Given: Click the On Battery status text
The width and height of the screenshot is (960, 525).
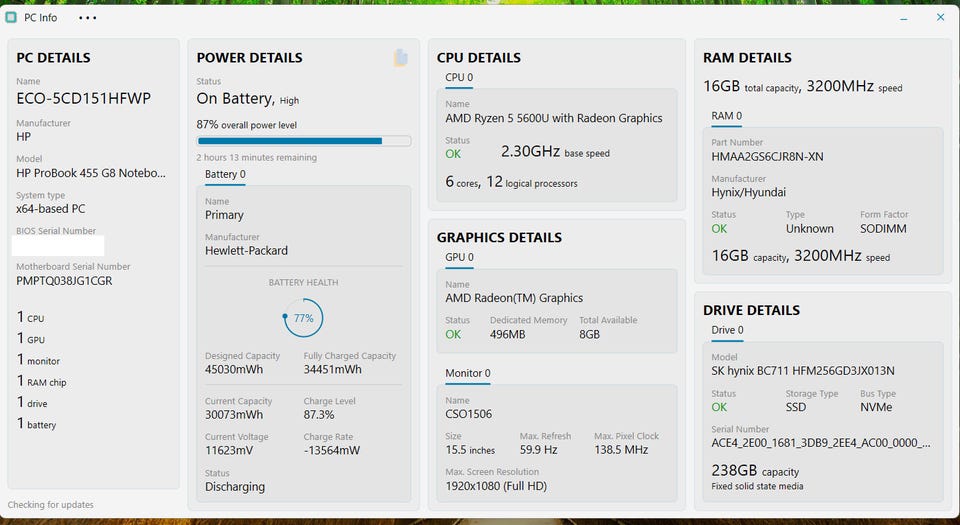Looking at the screenshot, I should (x=235, y=99).
